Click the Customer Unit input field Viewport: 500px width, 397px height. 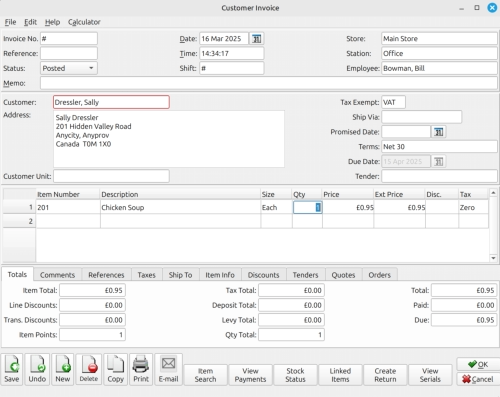click(111, 176)
